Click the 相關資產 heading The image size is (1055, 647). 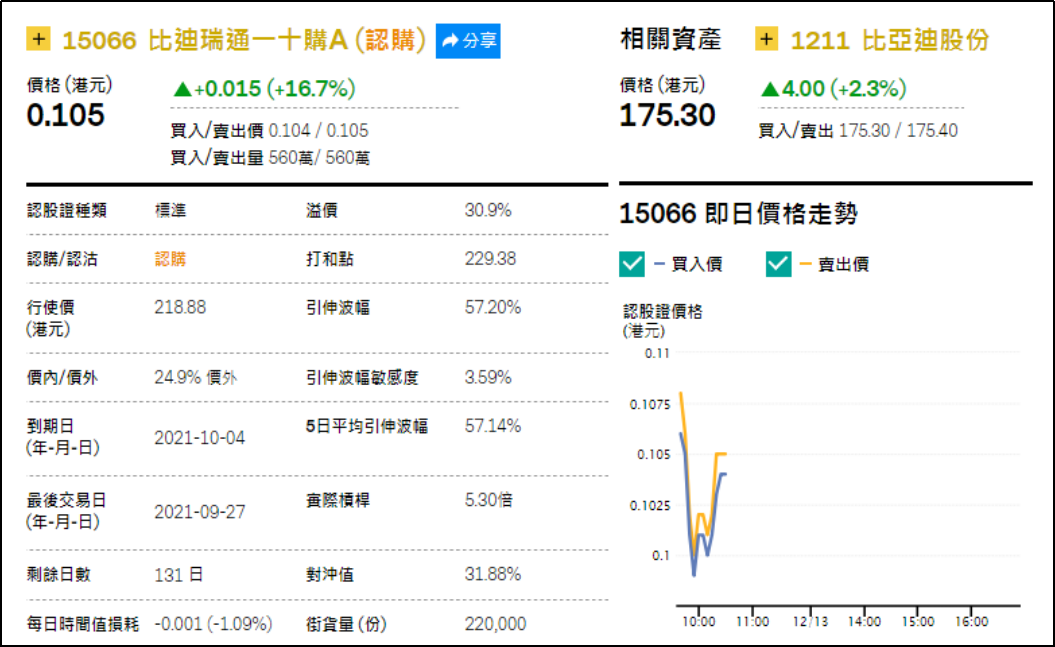(670, 39)
